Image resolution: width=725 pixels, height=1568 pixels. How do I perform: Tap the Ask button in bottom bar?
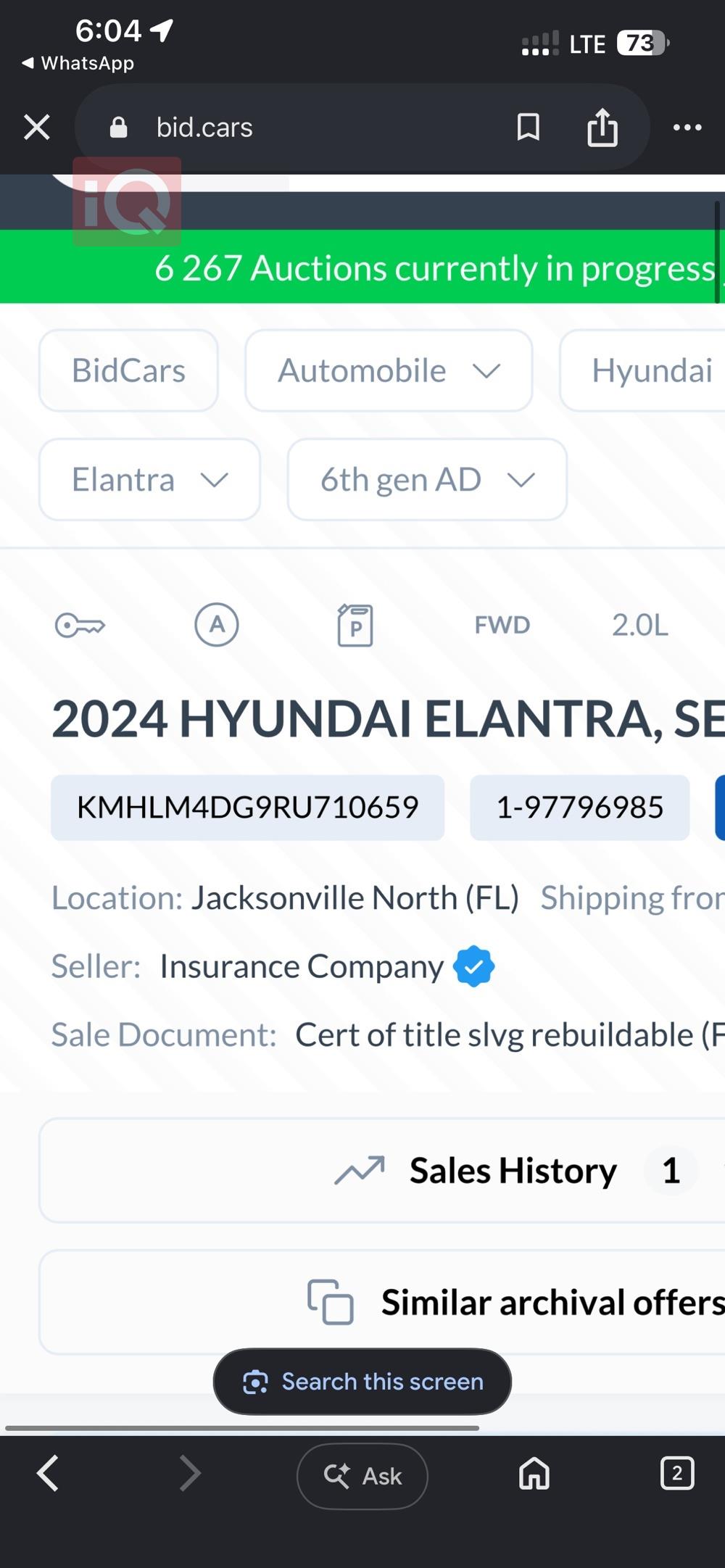(x=362, y=1476)
